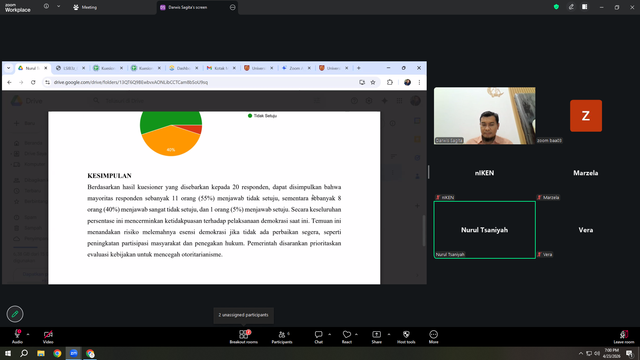Open Zoom from the taskbar
This screenshot has width=640, height=360.
pyautogui.click(x=73, y=353)
